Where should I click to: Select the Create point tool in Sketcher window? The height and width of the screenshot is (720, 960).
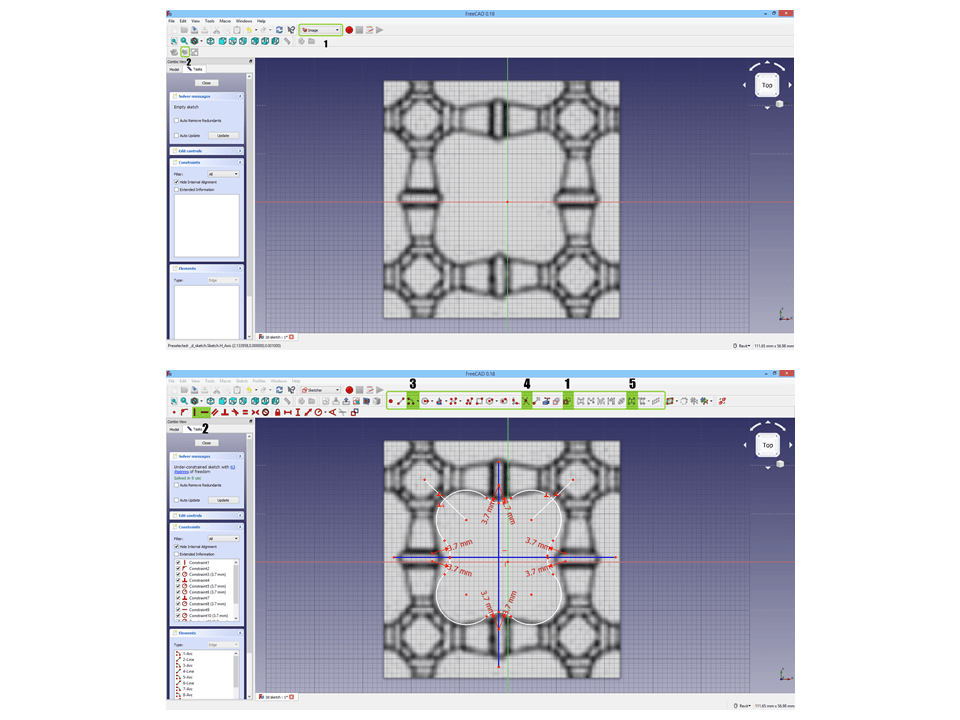coord(391,401)
